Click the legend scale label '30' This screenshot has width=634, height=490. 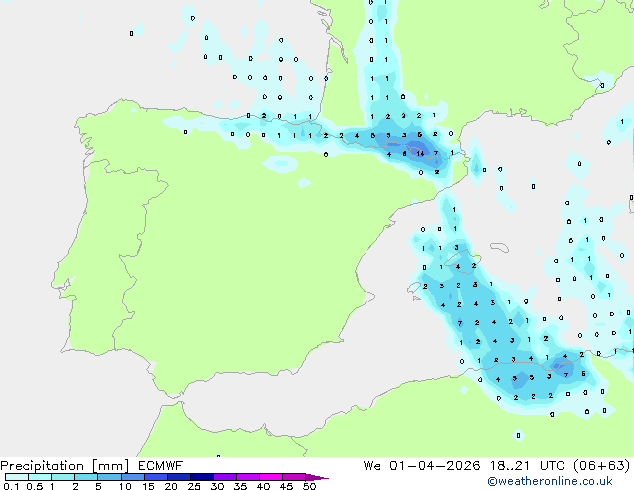pos(217,486)
